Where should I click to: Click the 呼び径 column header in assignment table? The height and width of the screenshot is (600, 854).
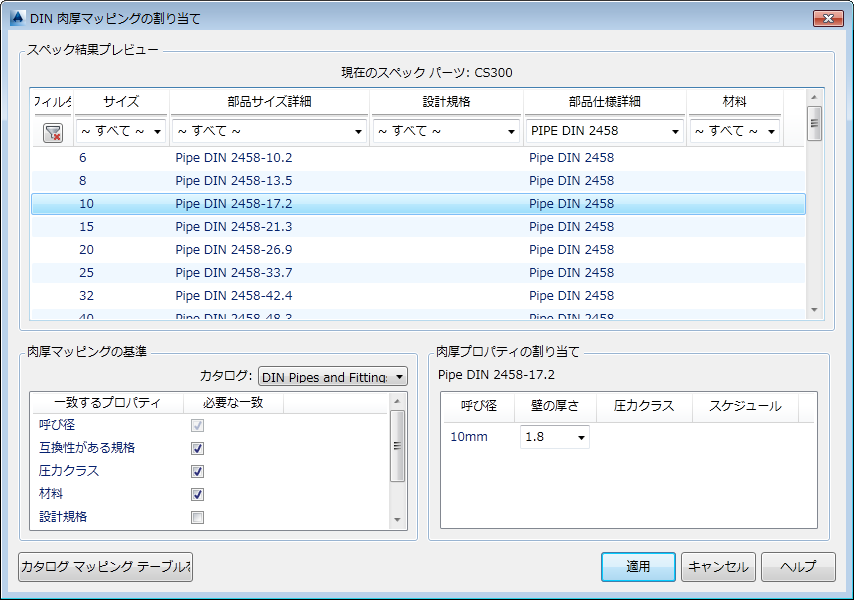coord(479,406)
